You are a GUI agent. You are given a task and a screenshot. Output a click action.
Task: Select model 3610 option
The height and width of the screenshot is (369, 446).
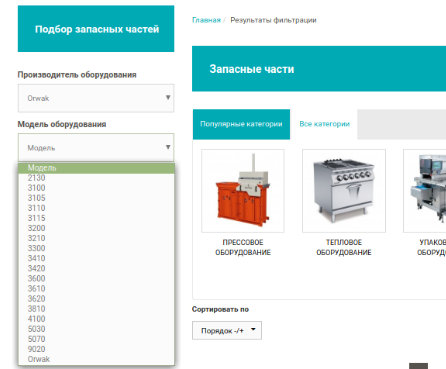tap(96, 289)
